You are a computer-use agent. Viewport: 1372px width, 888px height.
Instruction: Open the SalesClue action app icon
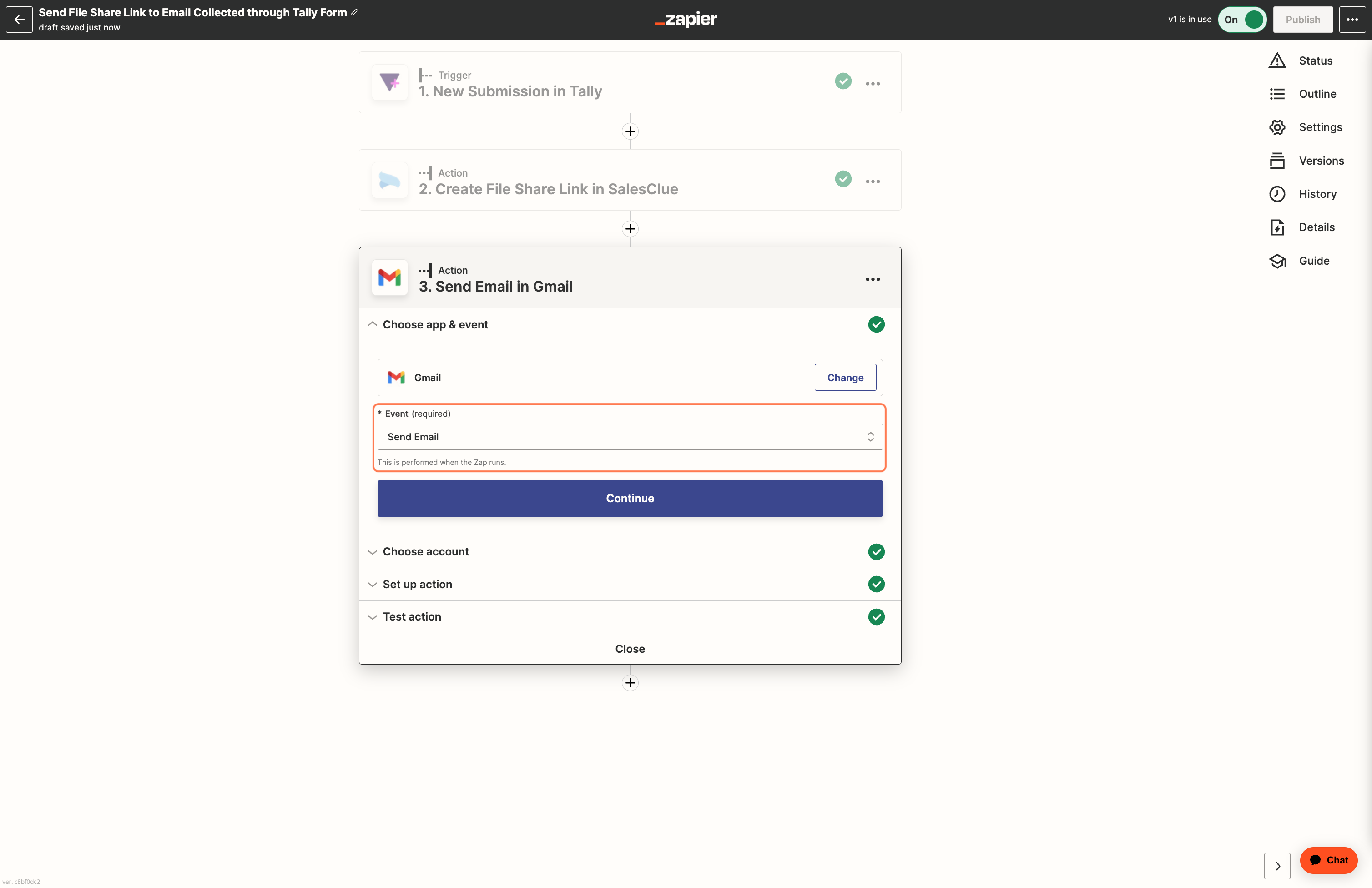point(390,181)
